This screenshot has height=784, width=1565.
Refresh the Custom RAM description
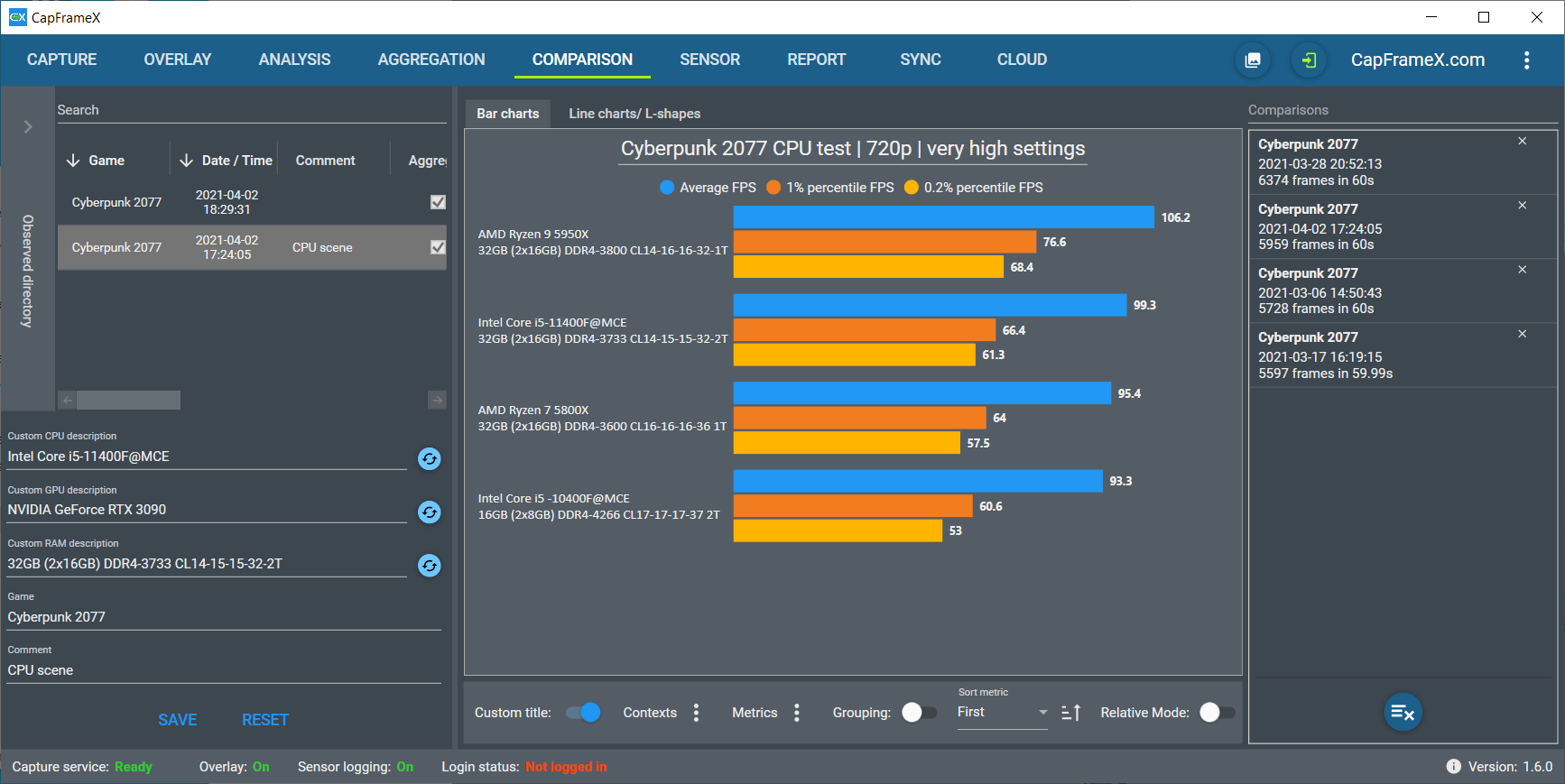(430, 566)
